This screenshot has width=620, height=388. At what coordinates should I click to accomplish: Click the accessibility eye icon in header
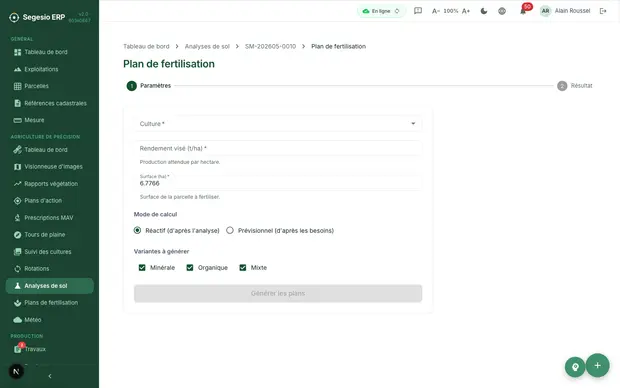502,11
